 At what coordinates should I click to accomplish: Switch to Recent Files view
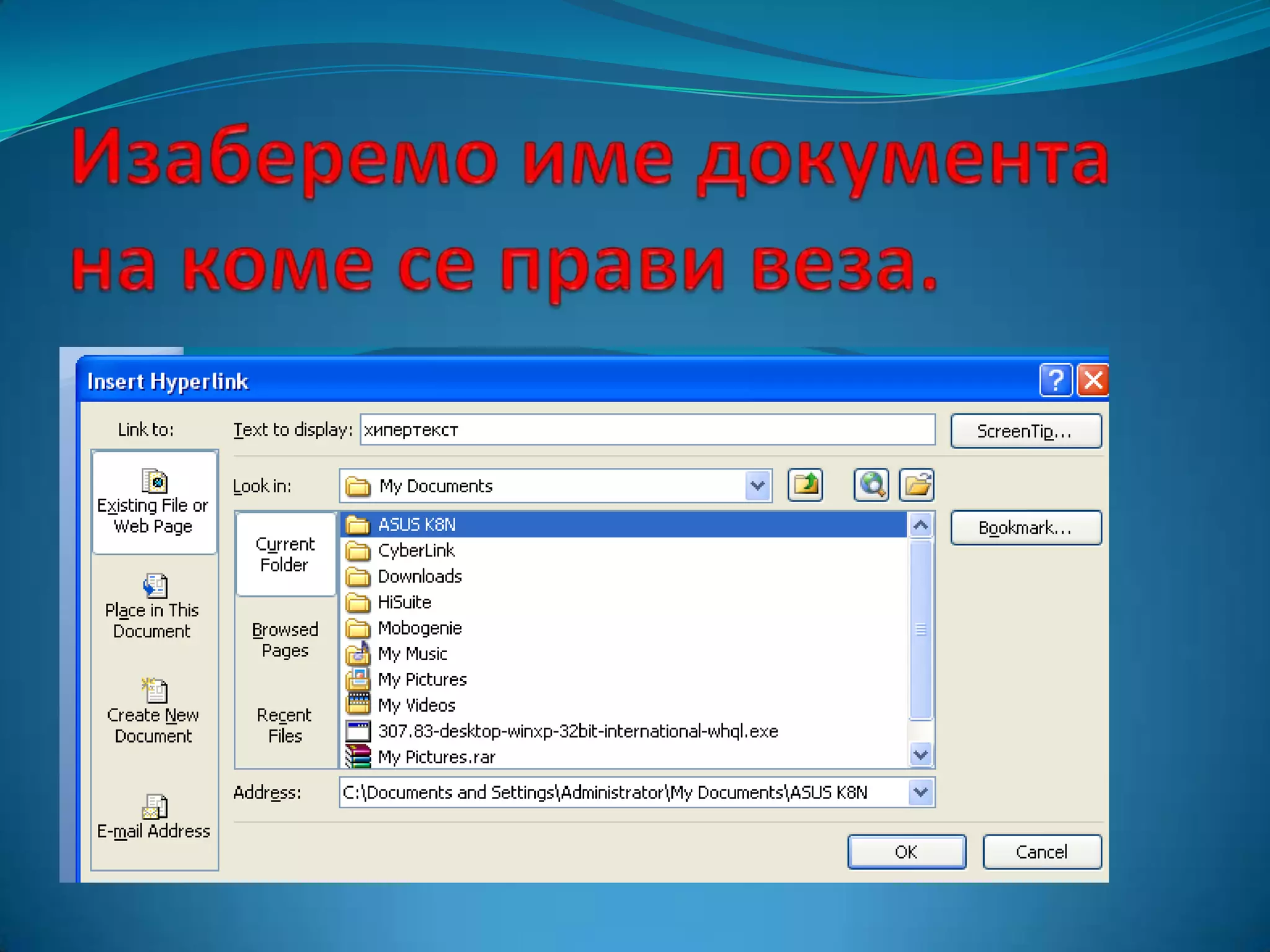pos(285,725)
